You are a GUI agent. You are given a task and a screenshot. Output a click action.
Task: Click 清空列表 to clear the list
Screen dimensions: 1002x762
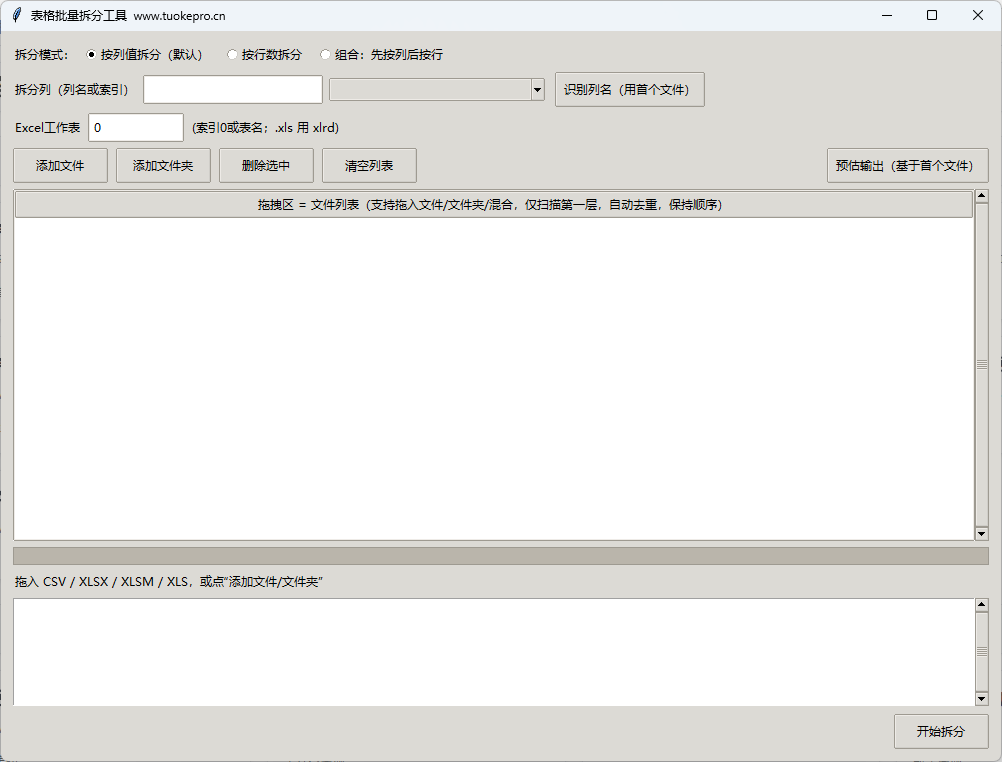click(369, 166)
